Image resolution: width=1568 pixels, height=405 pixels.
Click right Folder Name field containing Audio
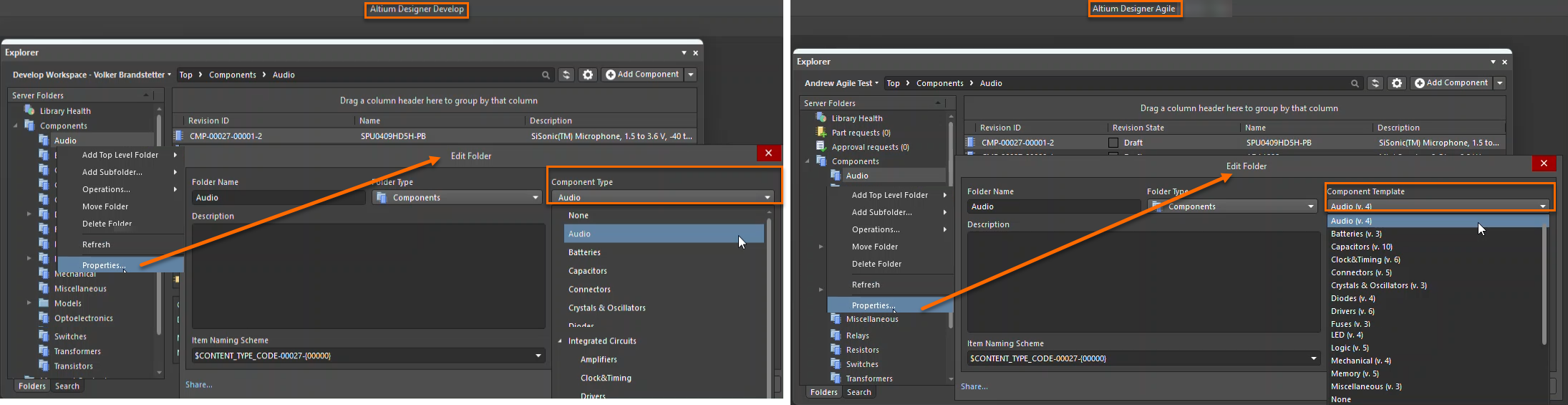1054,206
